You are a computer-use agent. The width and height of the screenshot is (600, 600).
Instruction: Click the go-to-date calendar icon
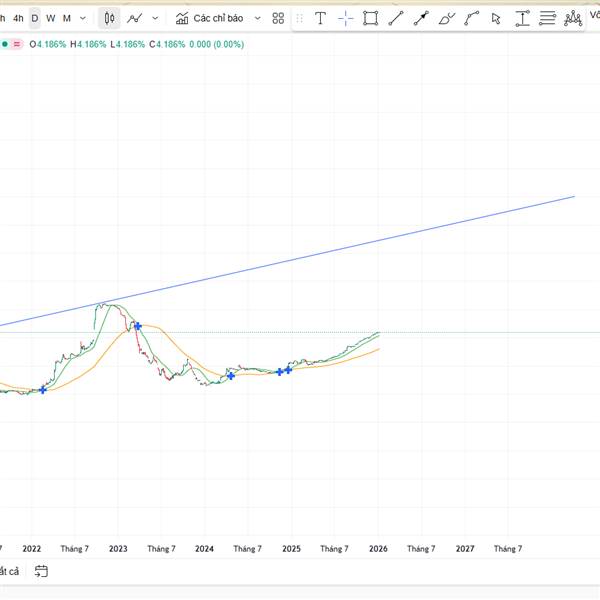[41, 571]
